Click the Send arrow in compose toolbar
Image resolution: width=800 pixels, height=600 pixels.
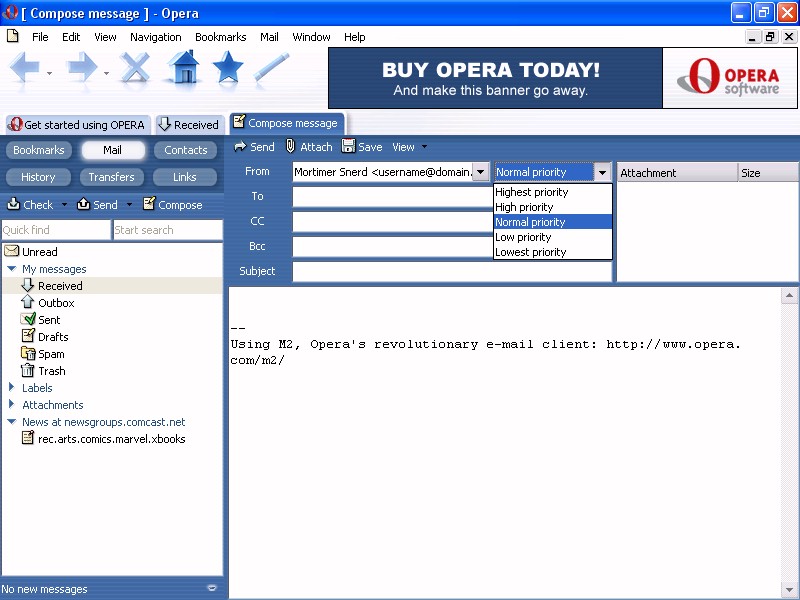pos(240,147)
